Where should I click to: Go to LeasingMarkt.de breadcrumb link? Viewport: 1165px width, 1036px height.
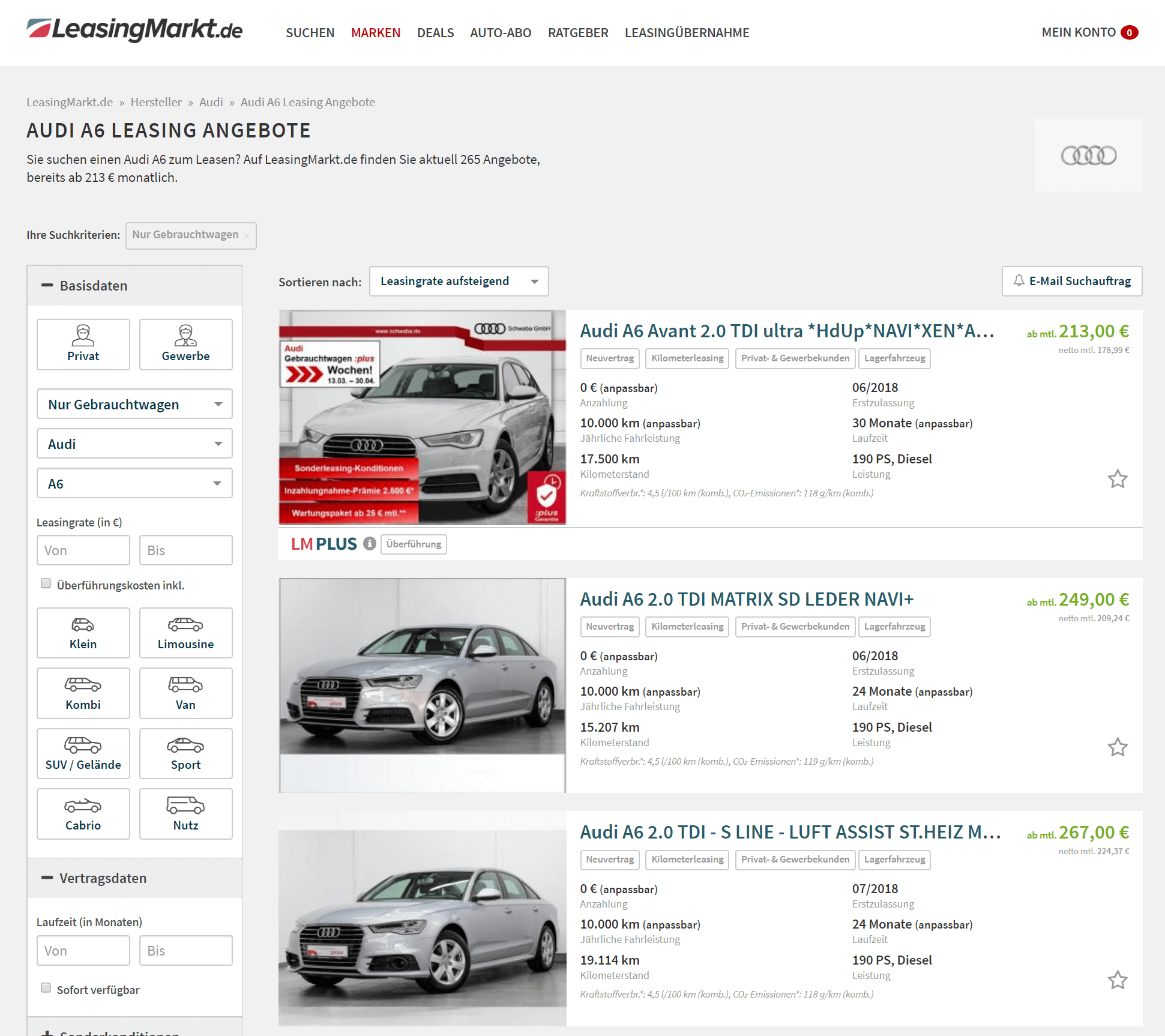(70, 102)
